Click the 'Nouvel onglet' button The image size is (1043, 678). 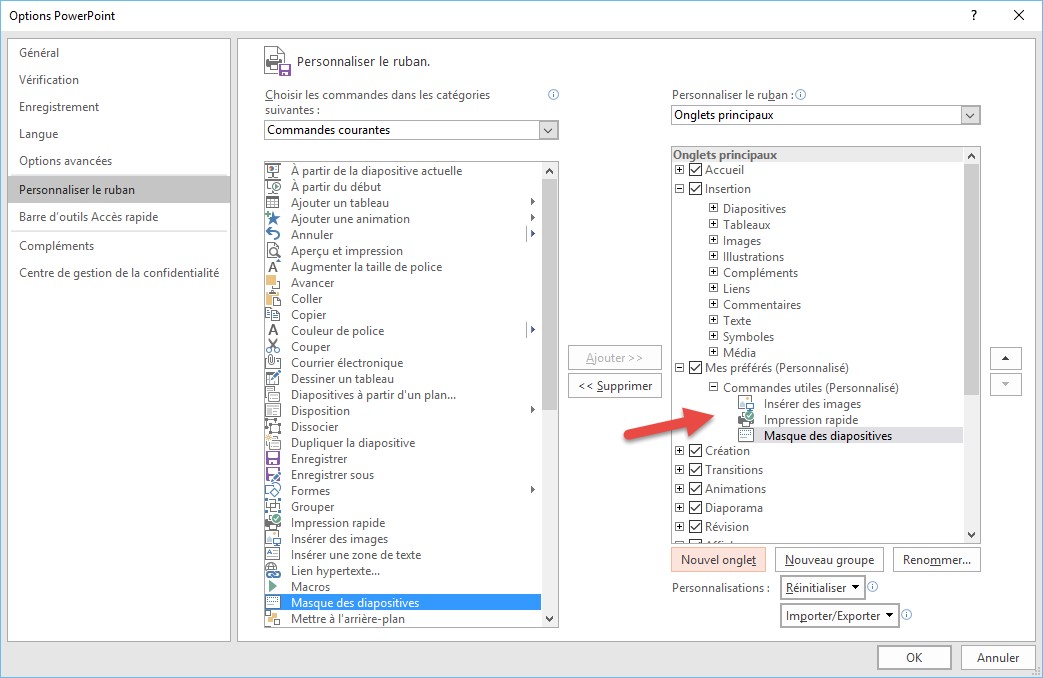click(x=718, y=560)
